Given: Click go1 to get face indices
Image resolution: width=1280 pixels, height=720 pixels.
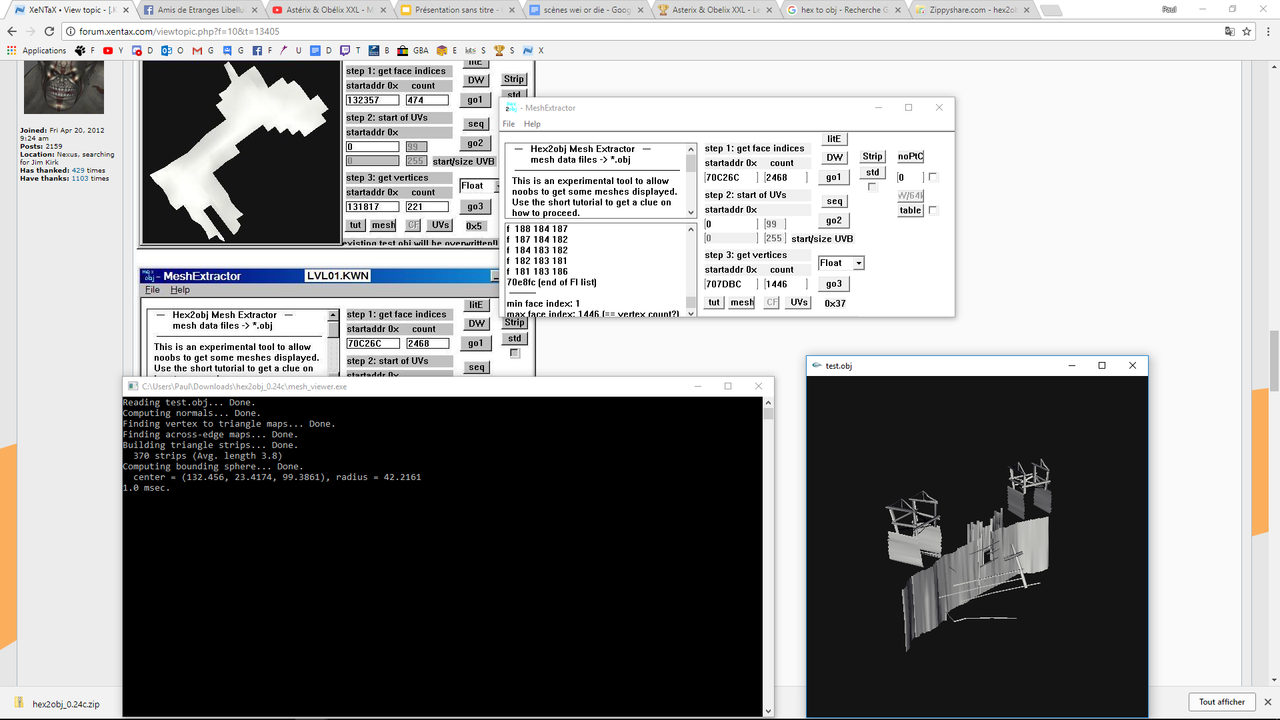Looking at the screenshot, I should click(x=833, y=177).
